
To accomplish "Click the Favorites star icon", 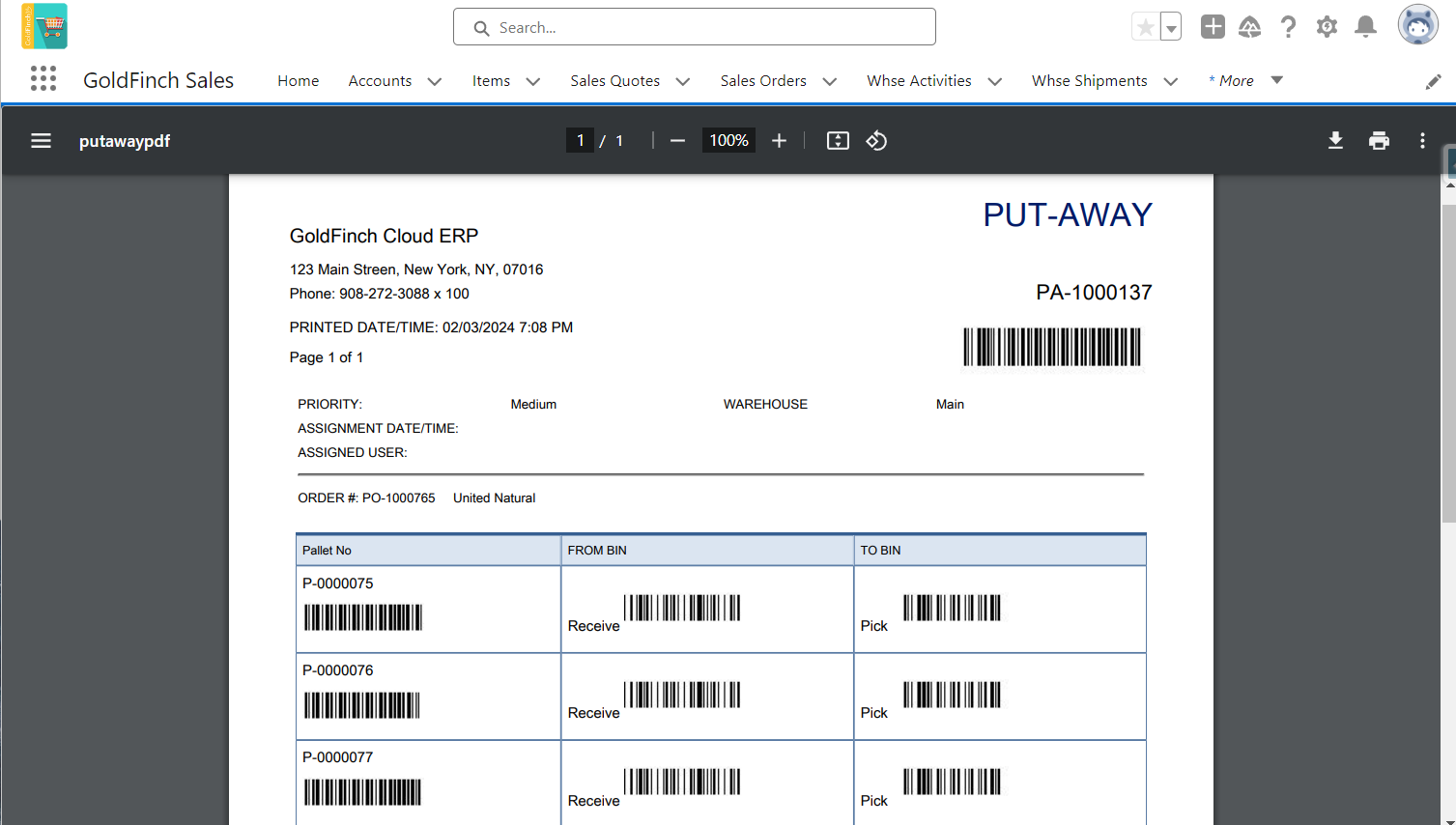I will (1145, 27).
